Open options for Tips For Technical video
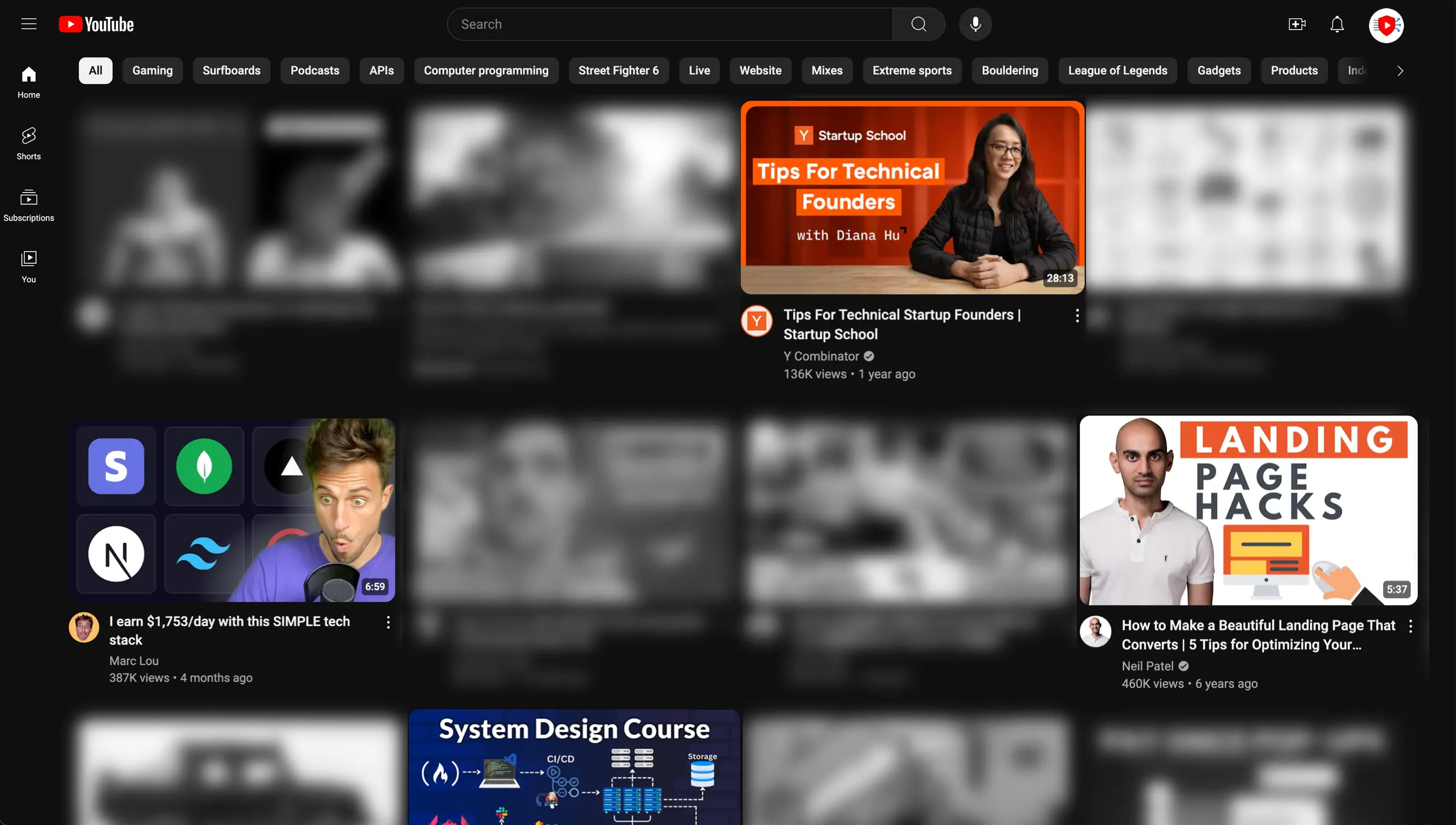 (1077, 316)
